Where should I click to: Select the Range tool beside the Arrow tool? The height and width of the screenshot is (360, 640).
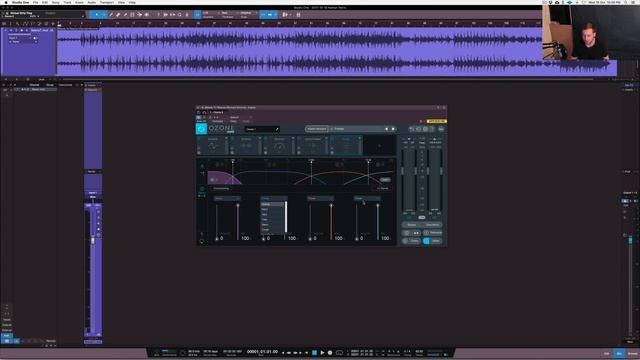pos(104,15)
